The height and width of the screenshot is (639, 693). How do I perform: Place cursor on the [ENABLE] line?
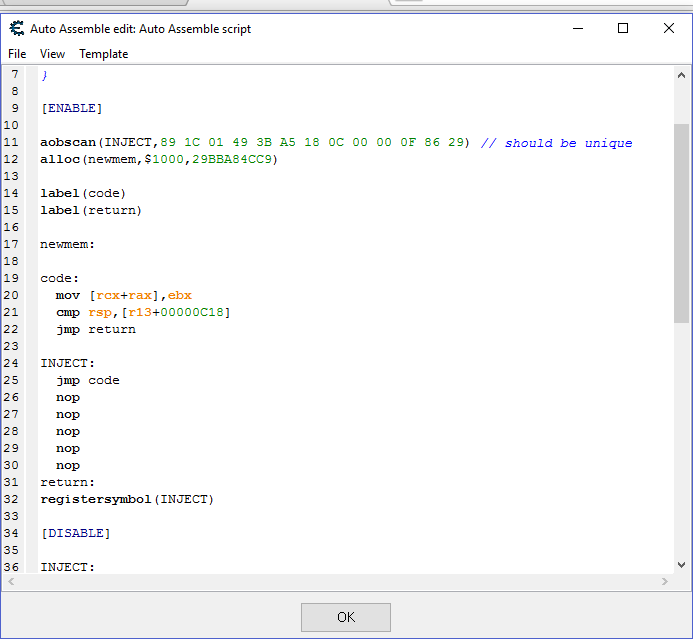71,108
